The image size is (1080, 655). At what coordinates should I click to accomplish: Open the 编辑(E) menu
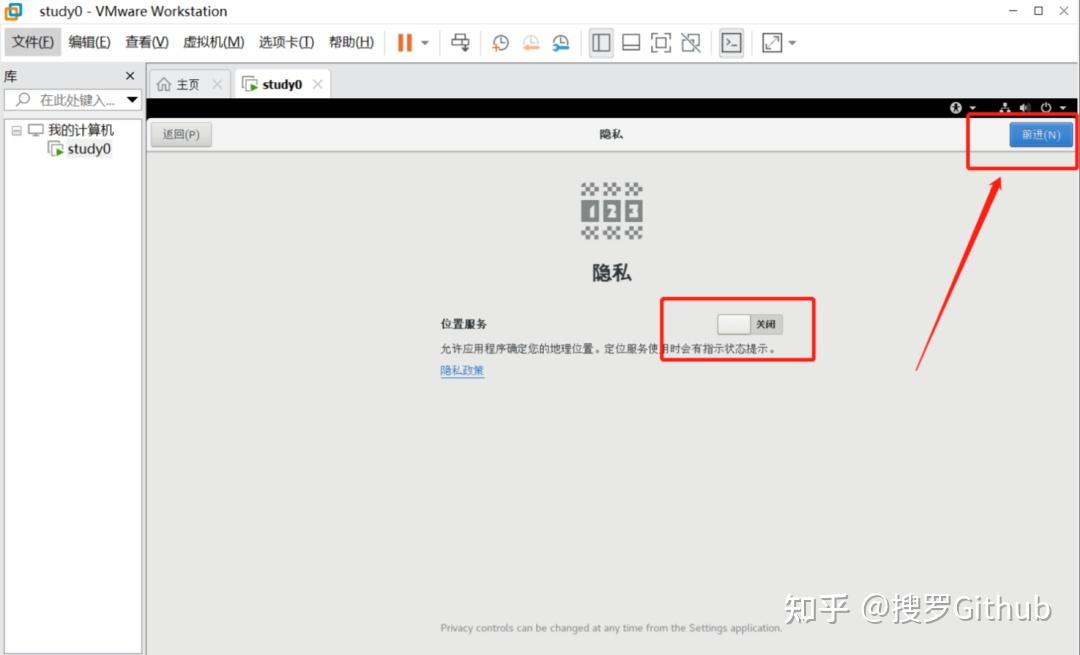coord(90,42)
